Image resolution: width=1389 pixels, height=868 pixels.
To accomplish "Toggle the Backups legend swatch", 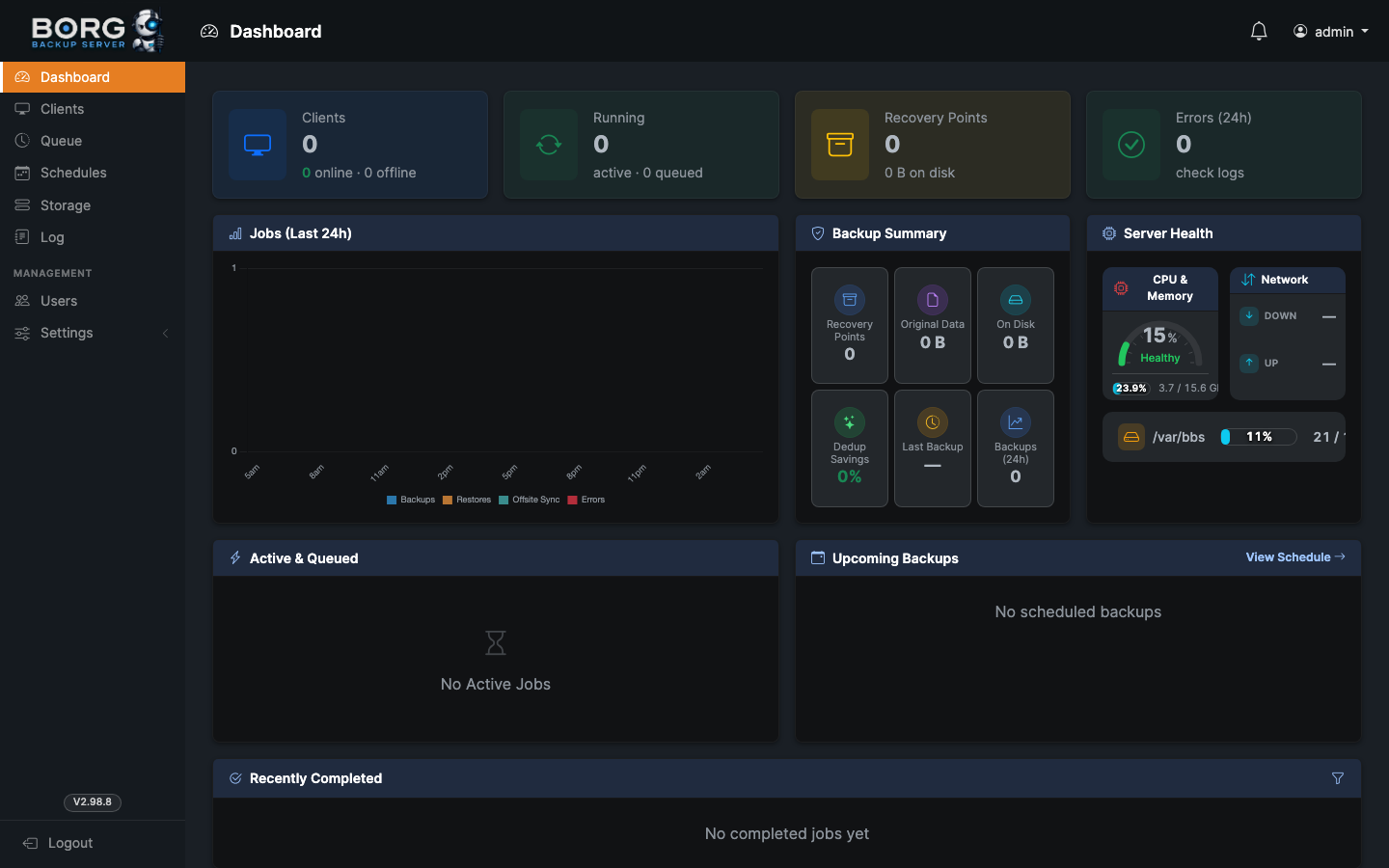I will point(392,500).
